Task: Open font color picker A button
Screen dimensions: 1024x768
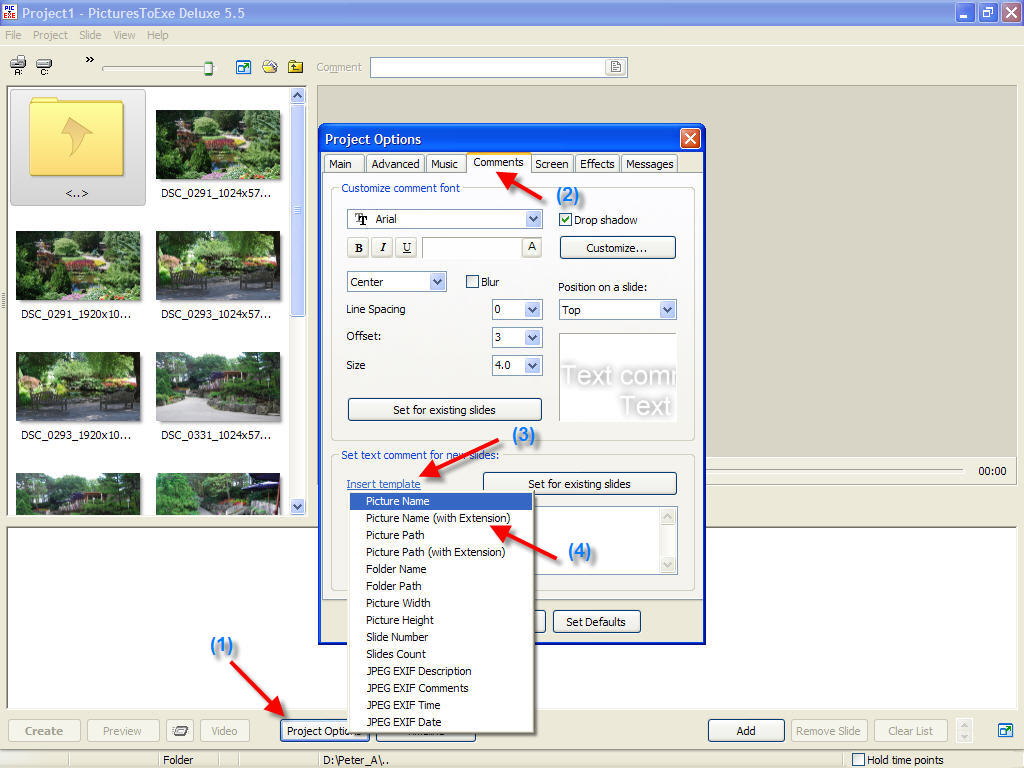Action: [x=532, y=247]
